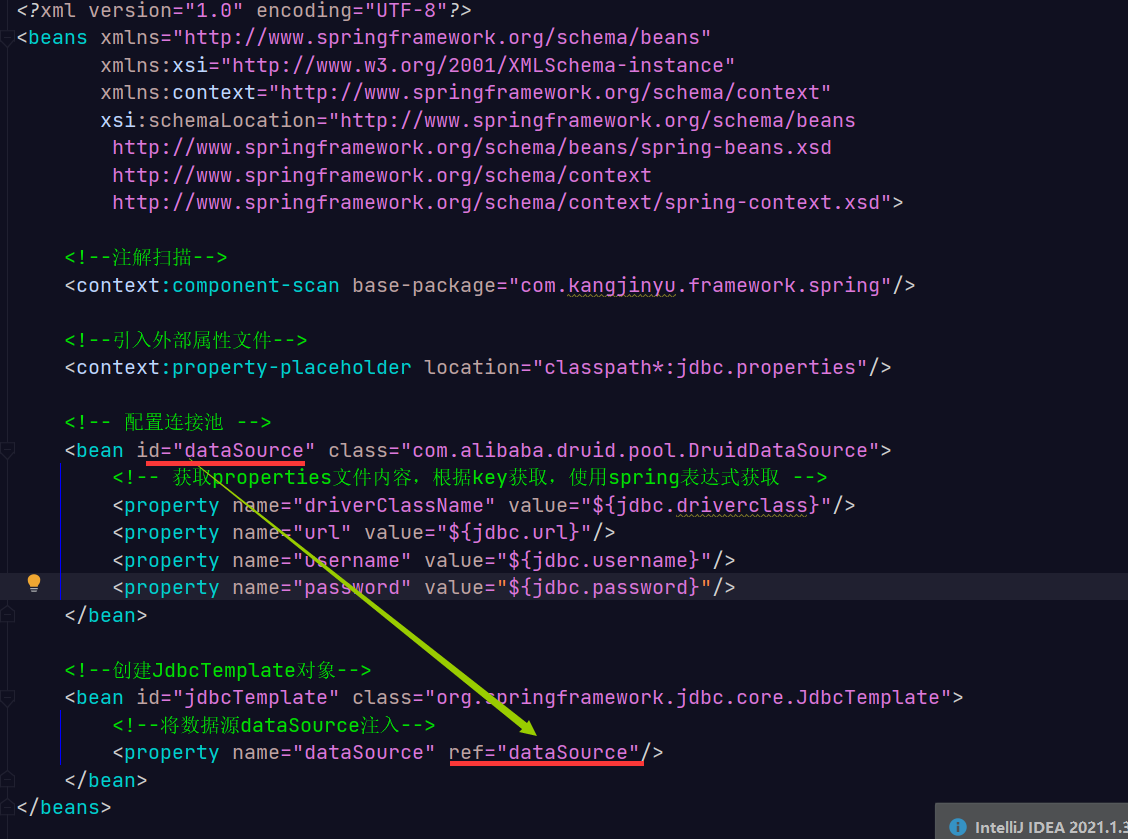Click fold end marker at closing beans tag
Image resolution: width=1128 pixels, height=839 pixels.
7,807
